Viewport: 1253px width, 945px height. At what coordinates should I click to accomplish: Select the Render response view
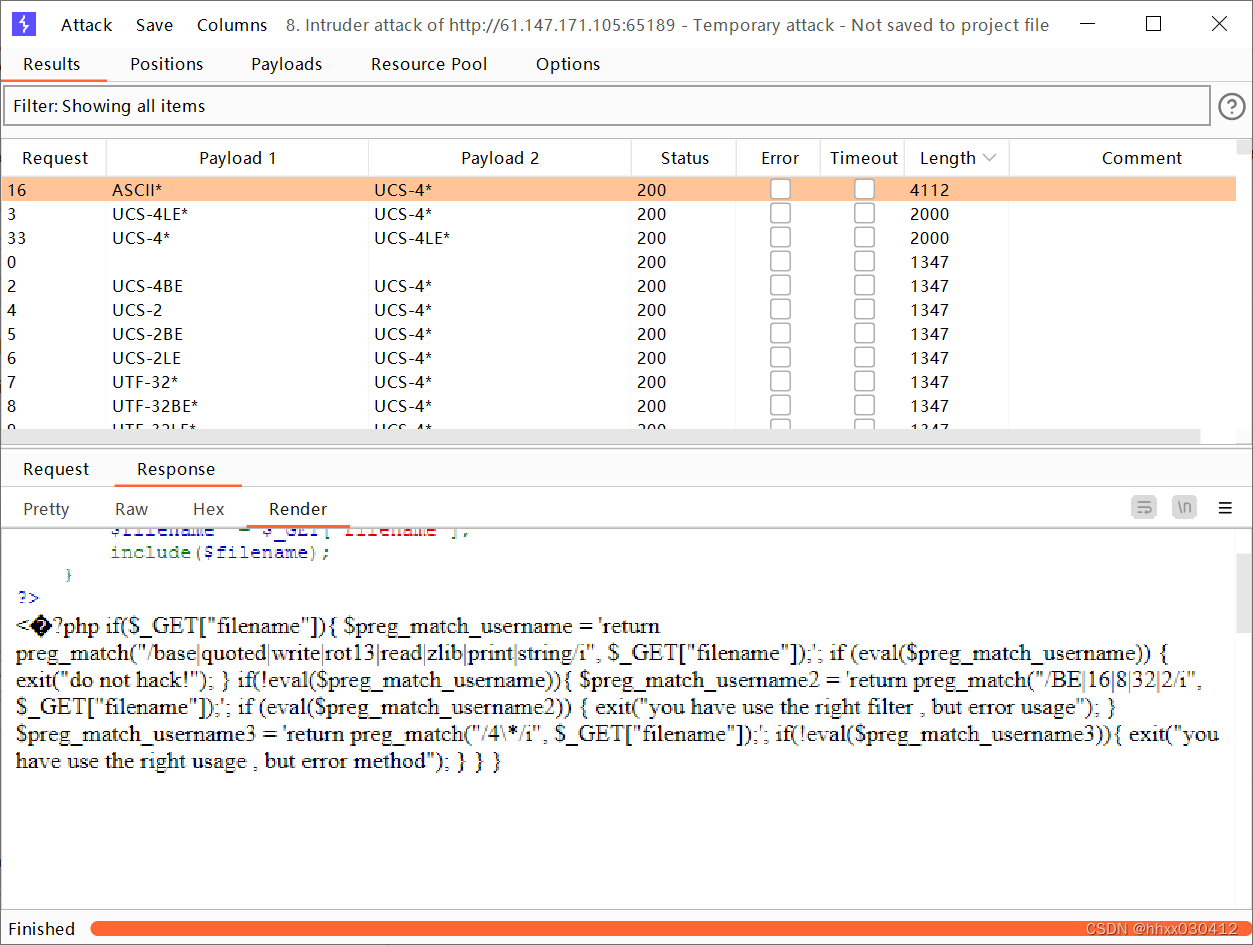298,509
